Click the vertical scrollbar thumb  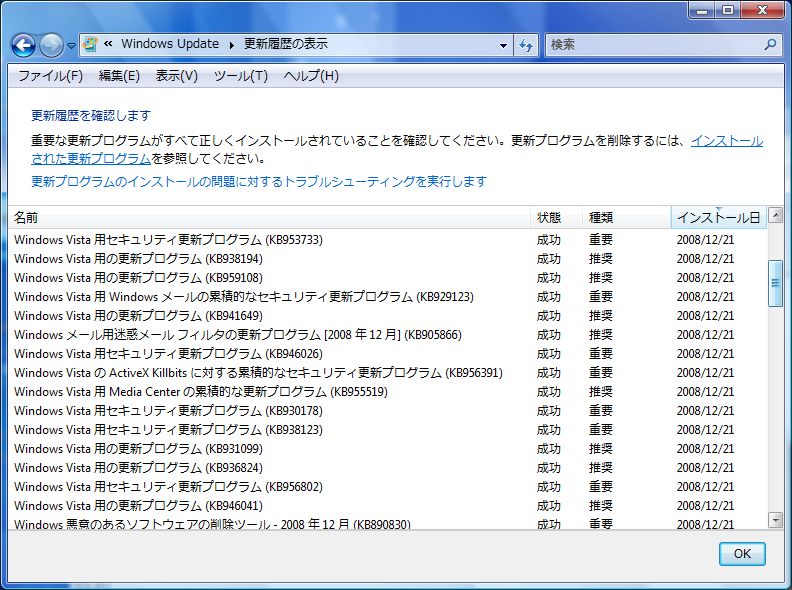tap(775, 283)
